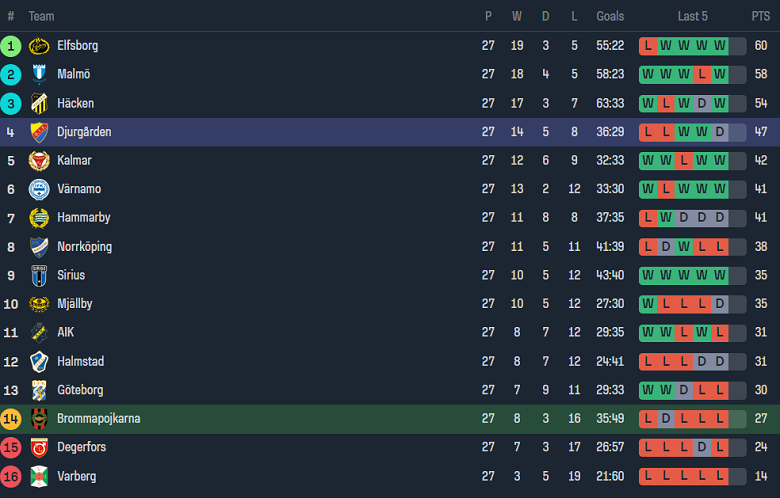
Task: Click Elfsborg's most recent win badge
Action: pyautogui.click(x=720, y=46)
